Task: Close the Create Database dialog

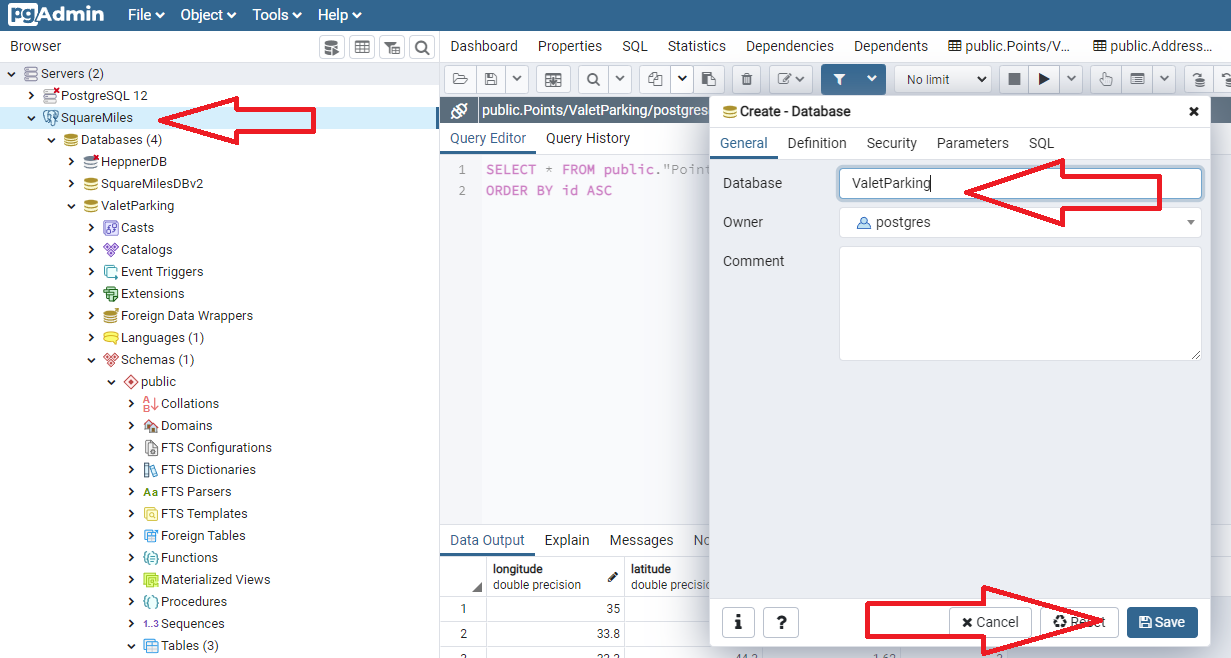Action: tap(1193, 112)
